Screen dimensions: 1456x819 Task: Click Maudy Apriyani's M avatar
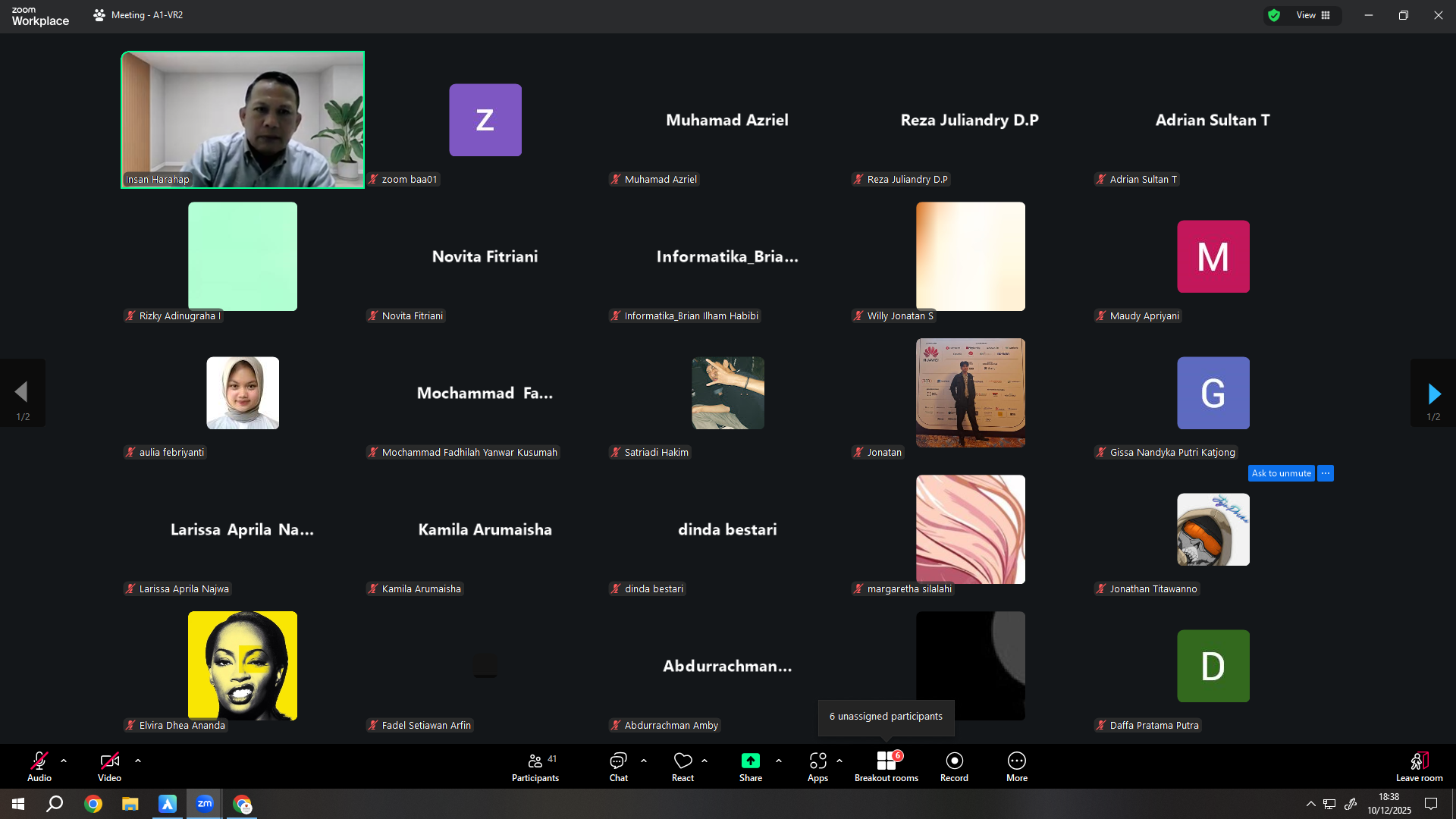[1213, 256]
